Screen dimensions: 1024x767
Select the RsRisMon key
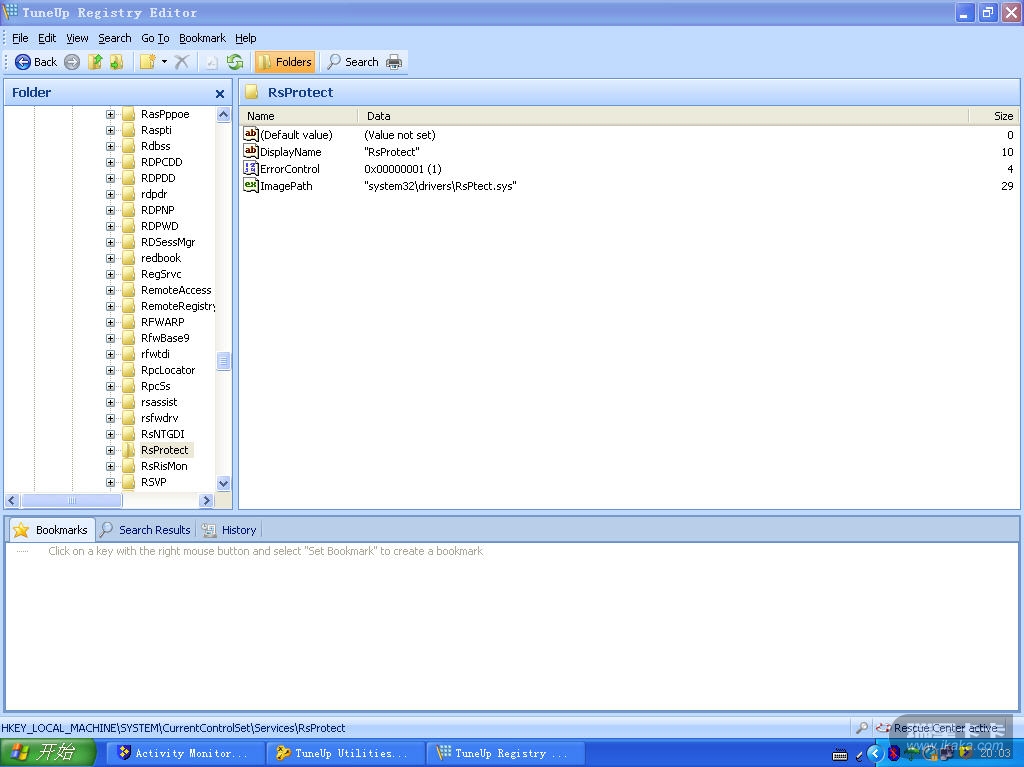(x=164, y=466)
